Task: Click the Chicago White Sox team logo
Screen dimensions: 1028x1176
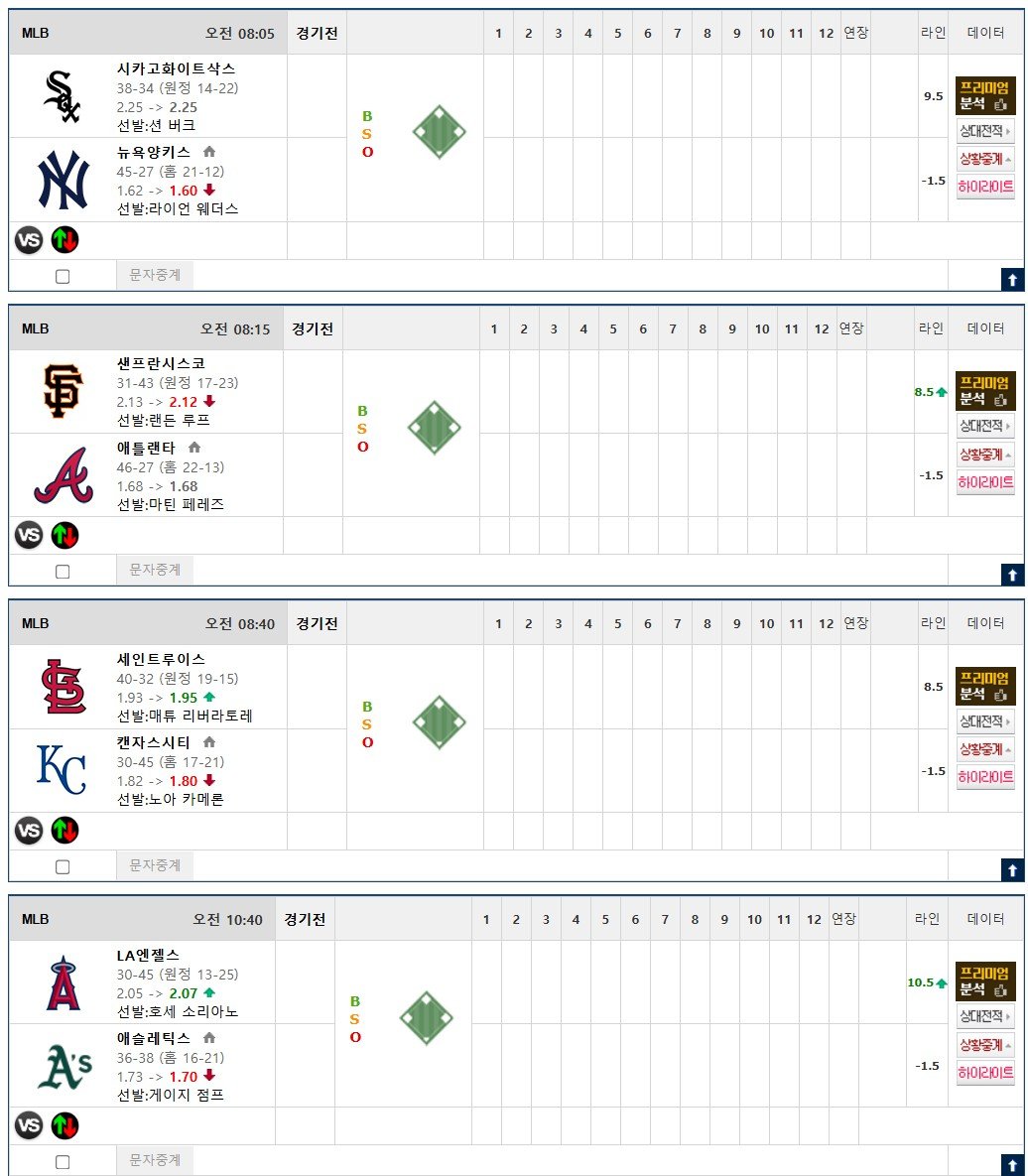Action: click(63, 96)
